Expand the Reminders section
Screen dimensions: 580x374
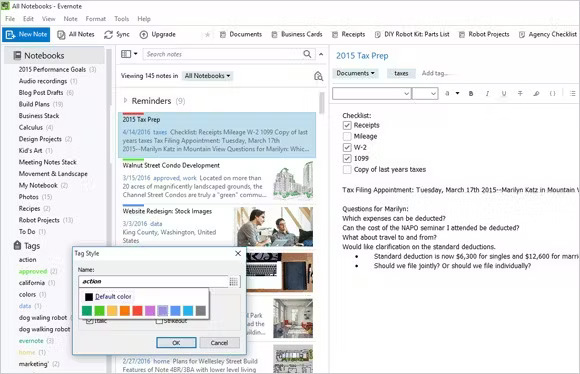(x=125, y=101)
